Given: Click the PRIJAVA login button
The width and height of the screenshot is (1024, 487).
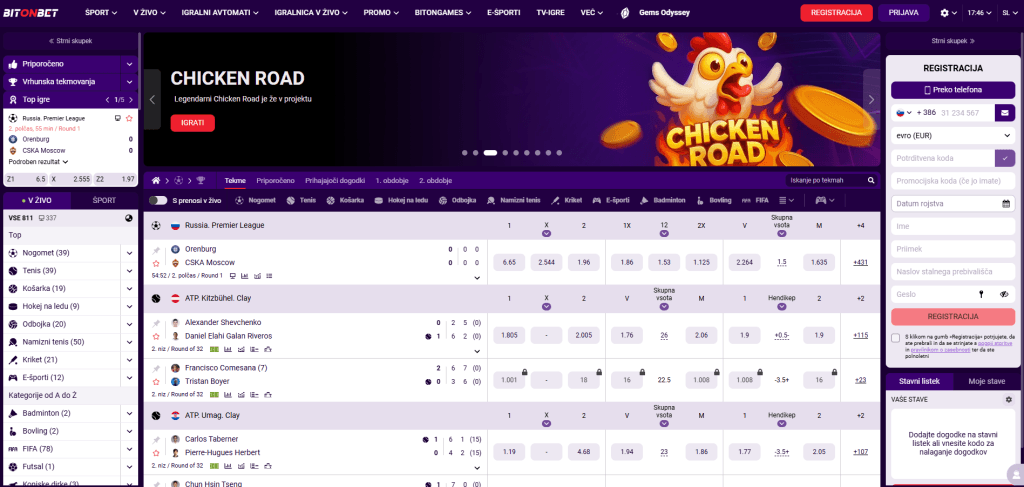Looking at the screenshot, I should point(904,12).
